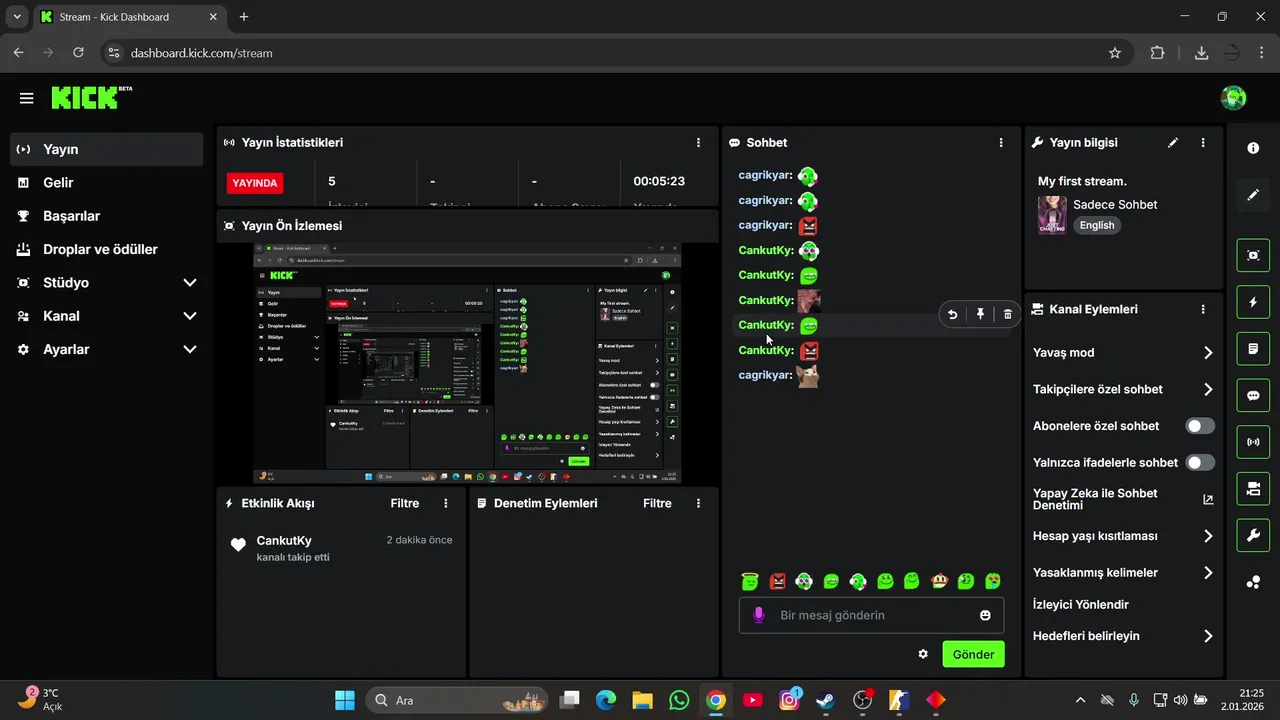Click the stream preview video
1280x720 pixels.
(467, 364)
